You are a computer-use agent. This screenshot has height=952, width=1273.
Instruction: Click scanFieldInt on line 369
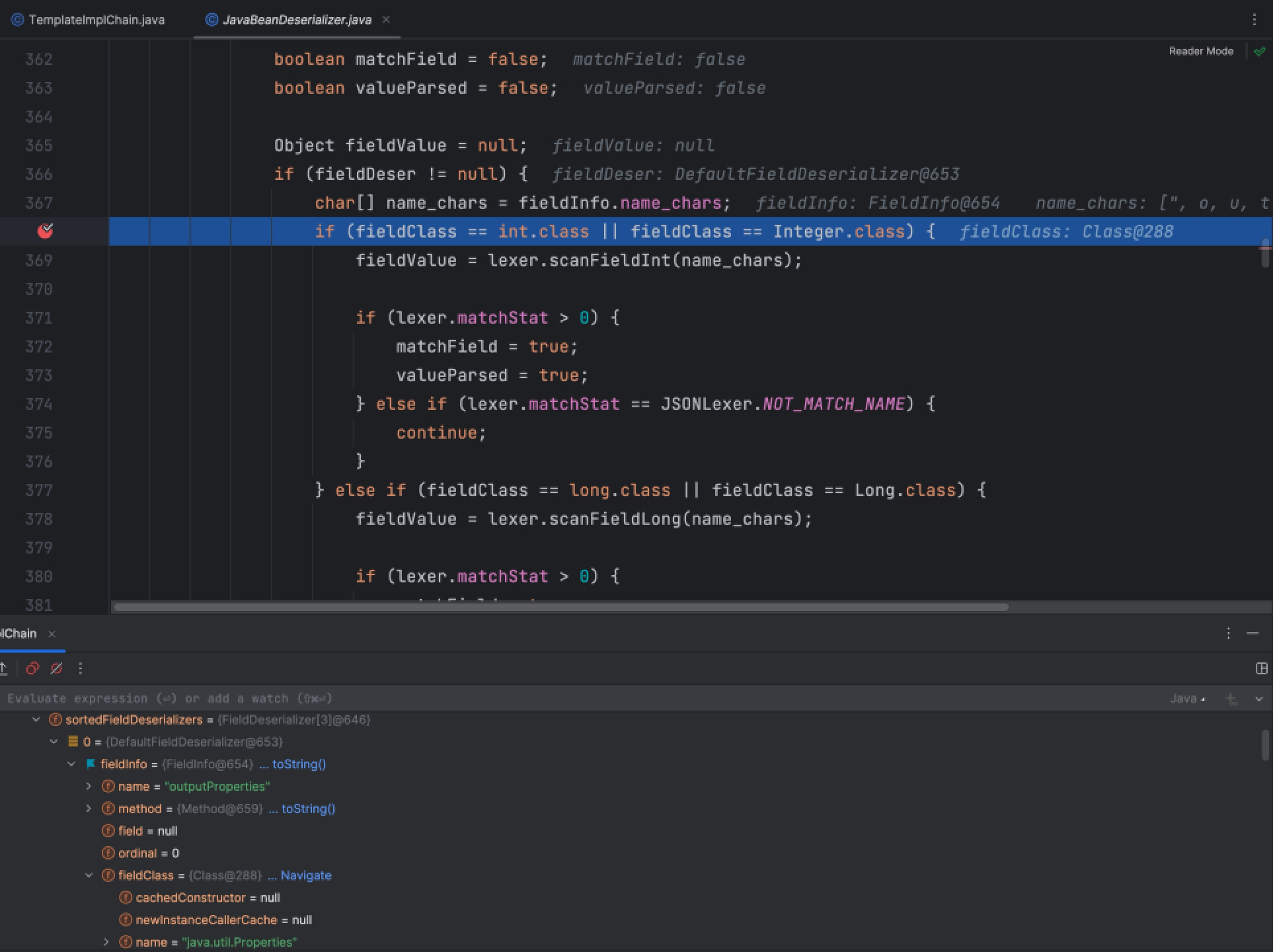[610, 260]
